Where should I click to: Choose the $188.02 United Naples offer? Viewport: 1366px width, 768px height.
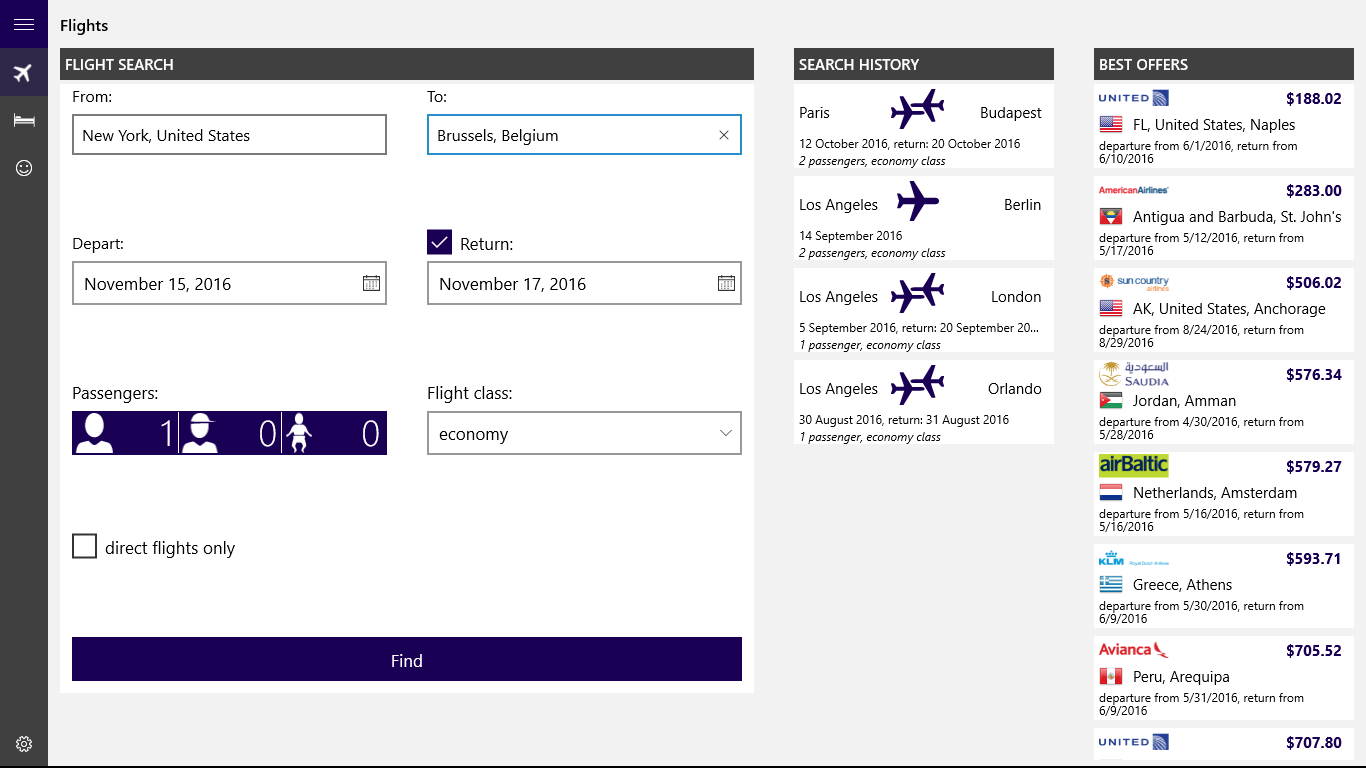tap(1223, 125)
